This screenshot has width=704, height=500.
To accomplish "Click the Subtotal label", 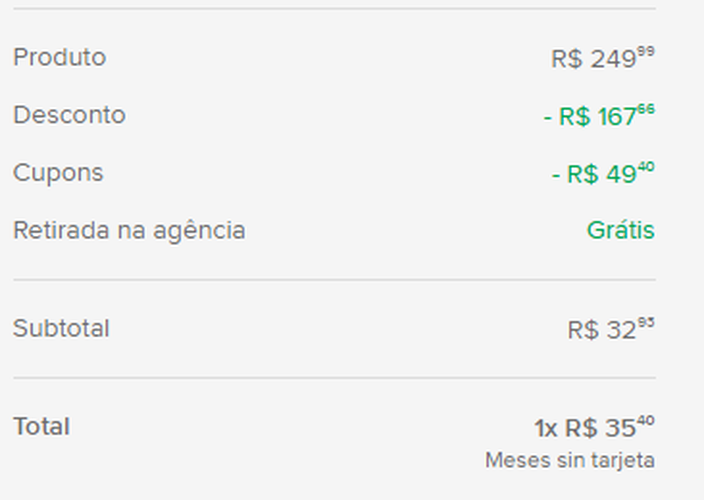I will coord(61,328).
